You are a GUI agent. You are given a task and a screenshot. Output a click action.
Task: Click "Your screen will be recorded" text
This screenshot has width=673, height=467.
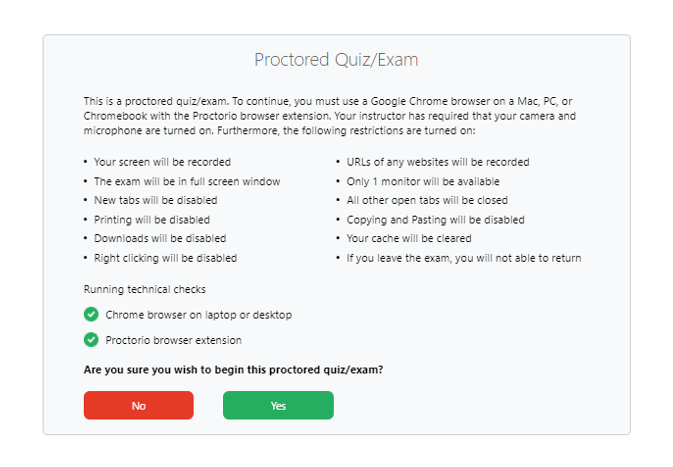coord(162,162)
